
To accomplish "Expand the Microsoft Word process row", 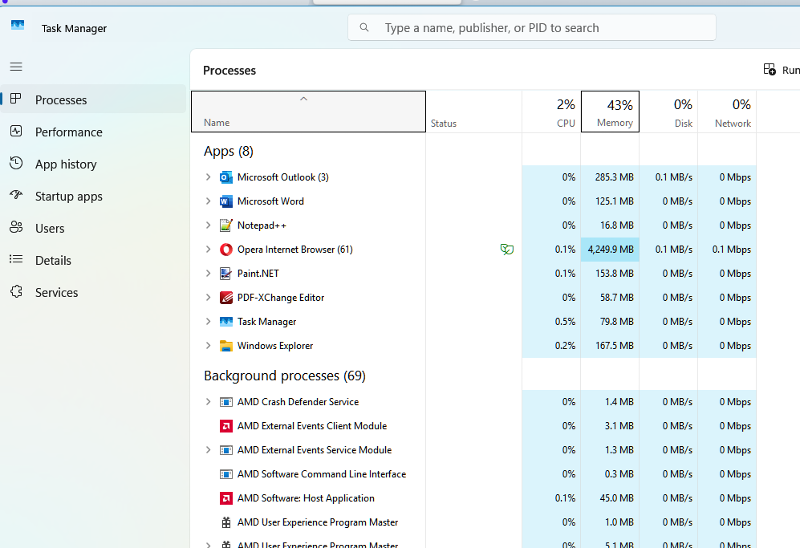I will [208, 201].
